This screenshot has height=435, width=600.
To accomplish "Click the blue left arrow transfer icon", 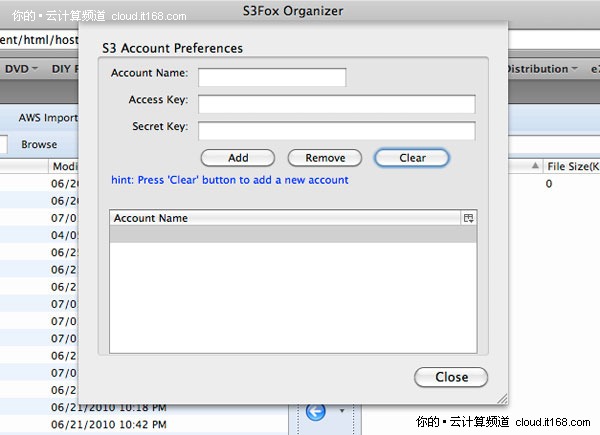I will click(x=317, y=410).
